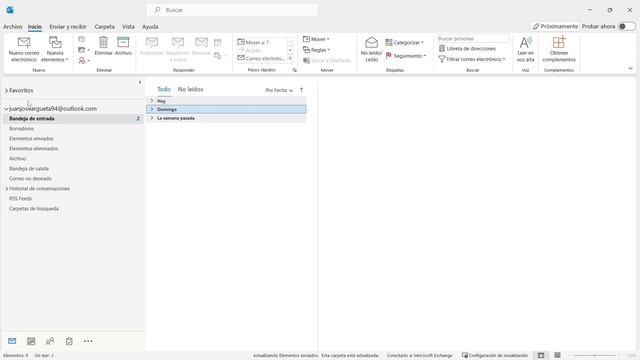This screenshot has width=640, height=360.
Task: Show the Todo messages filter
Action: [x=164, y=89]
